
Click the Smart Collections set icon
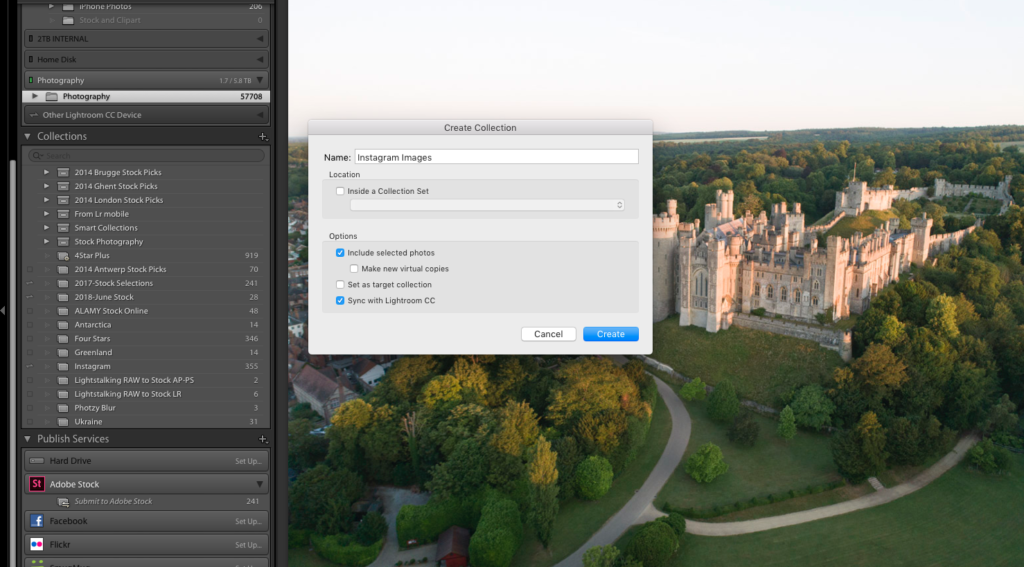click(x=63, y=228)
